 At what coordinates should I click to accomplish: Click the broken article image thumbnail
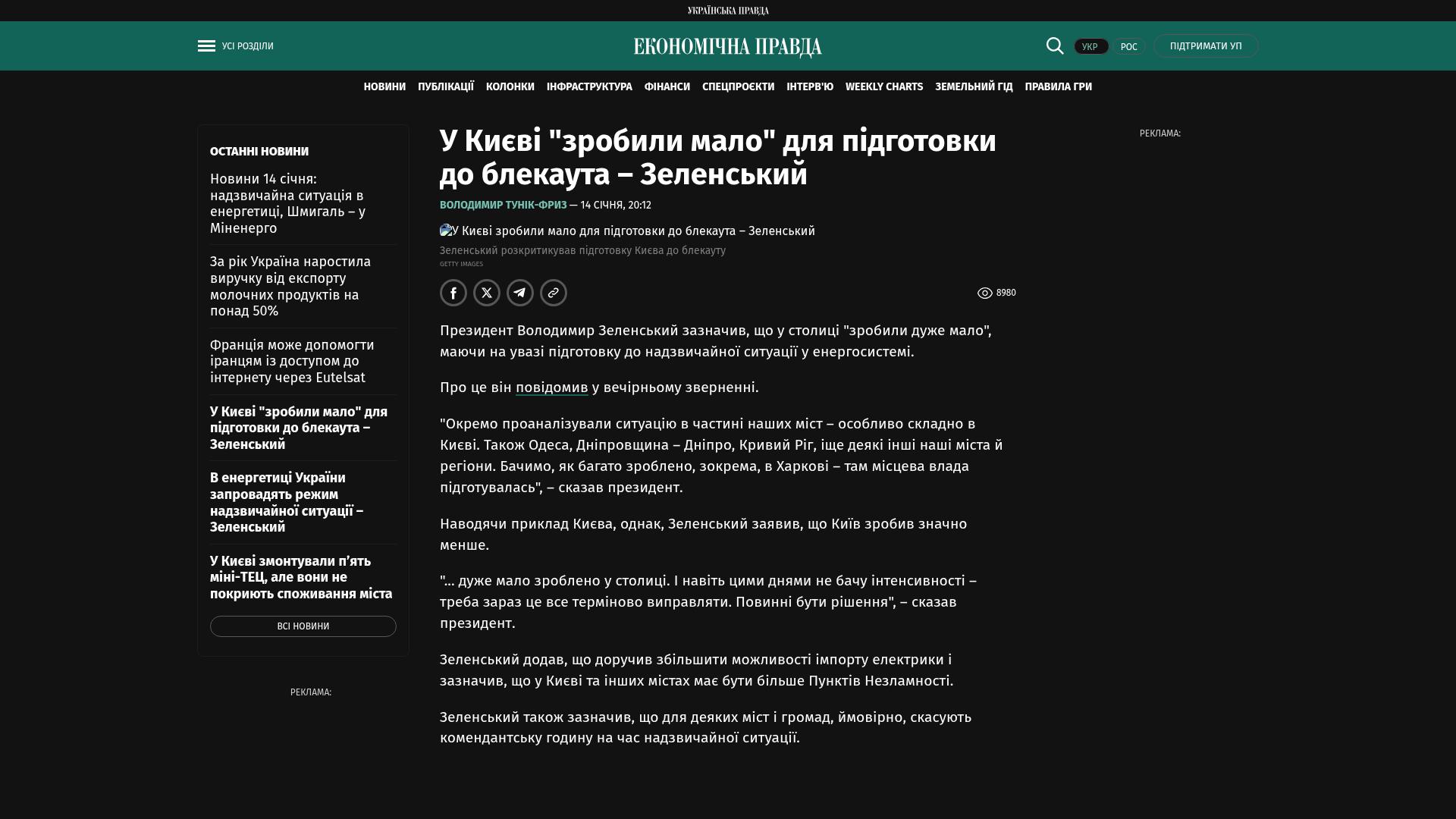[447, 231]
